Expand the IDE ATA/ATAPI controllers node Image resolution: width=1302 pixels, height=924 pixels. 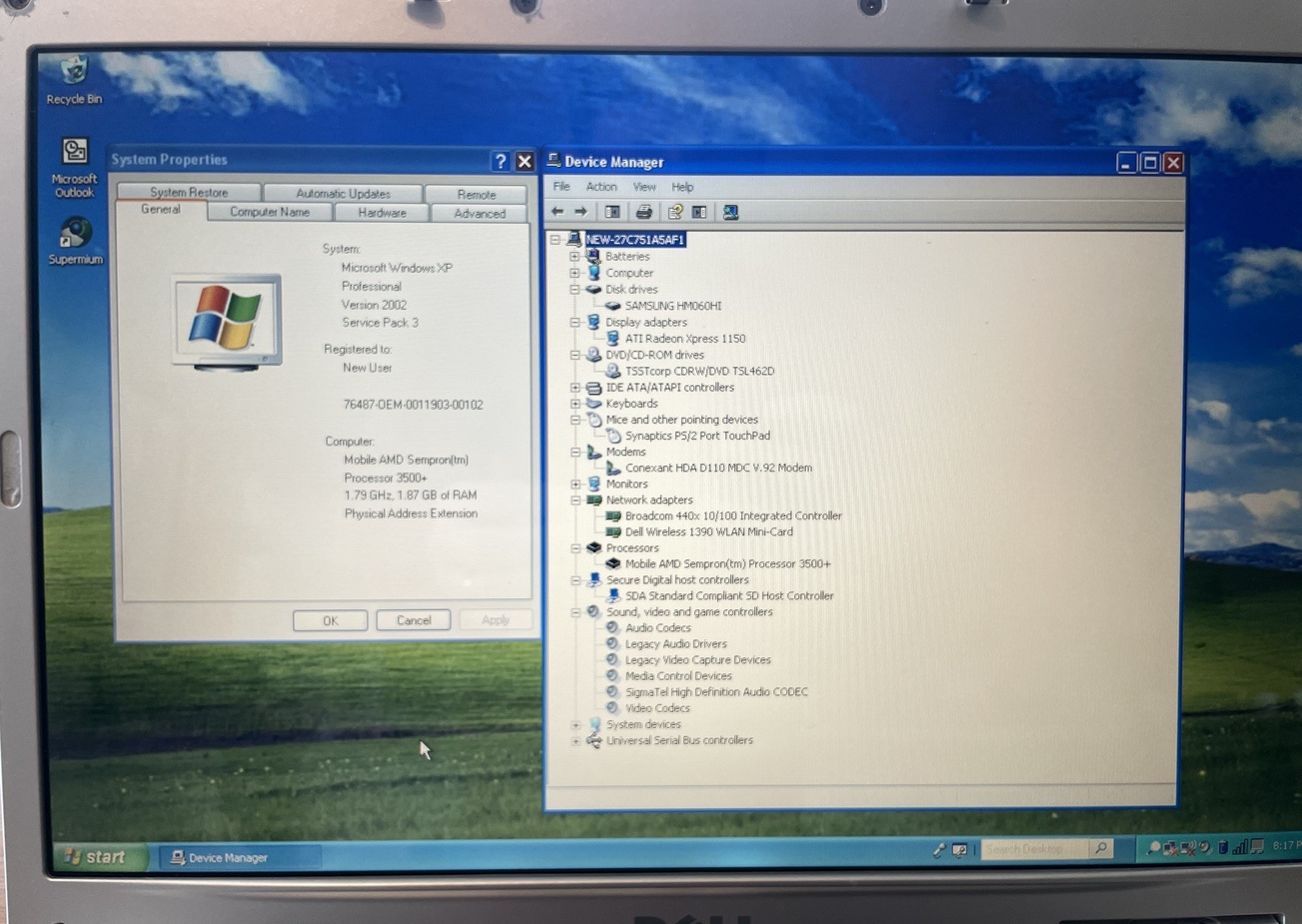575,387
